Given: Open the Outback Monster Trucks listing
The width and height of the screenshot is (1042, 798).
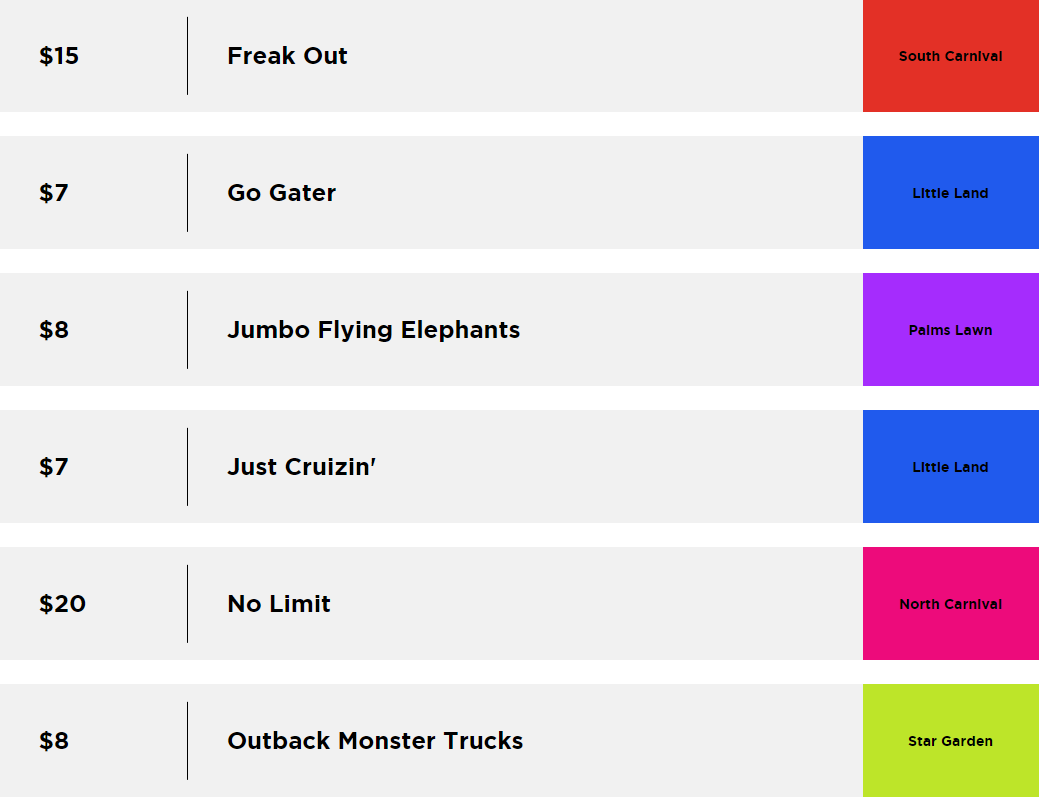Looking at the screenshot, I should click(x=375, y=741).
